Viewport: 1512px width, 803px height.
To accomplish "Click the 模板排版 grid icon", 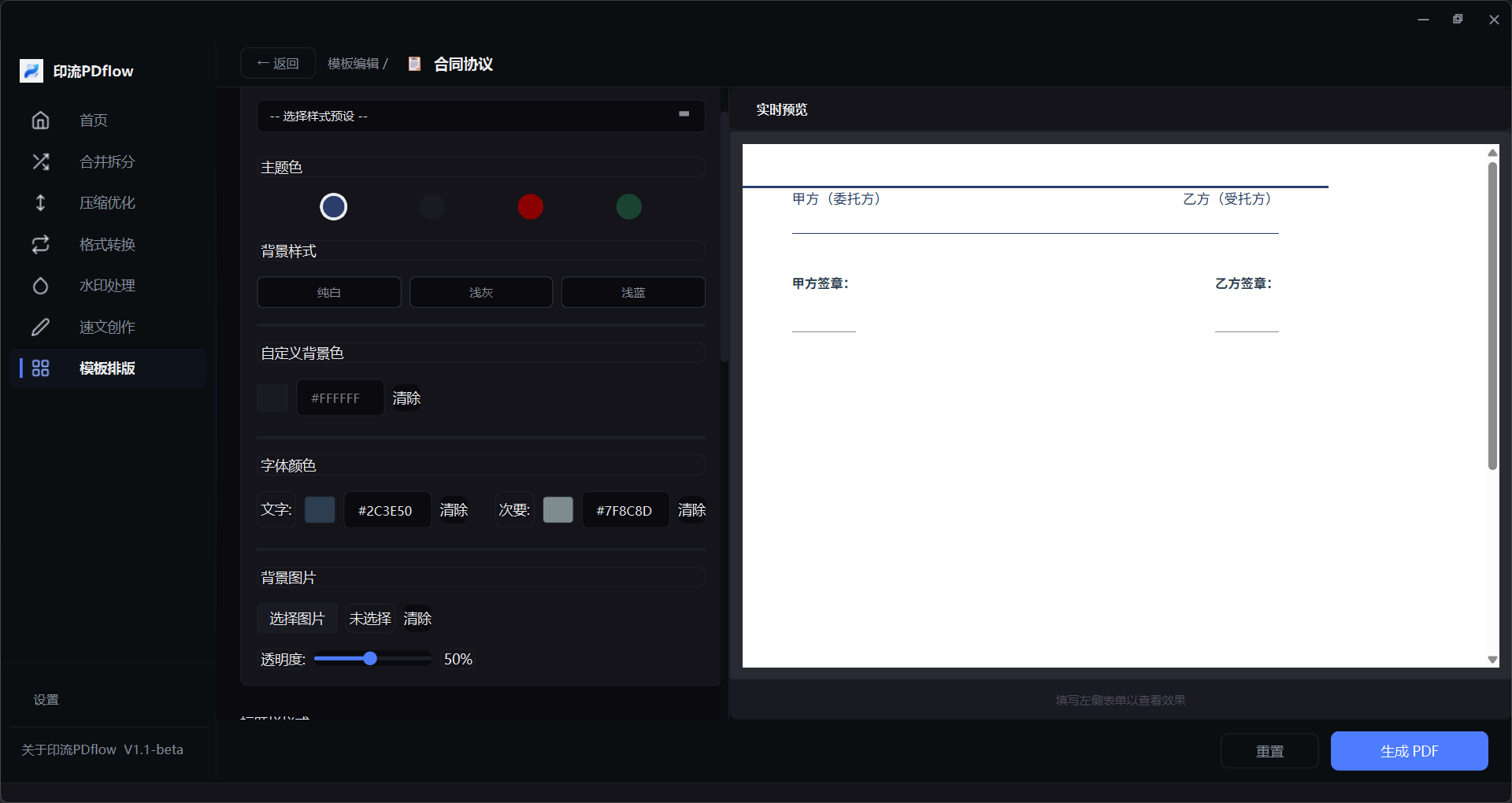I will pyautogui.click(x=40, y=368).
